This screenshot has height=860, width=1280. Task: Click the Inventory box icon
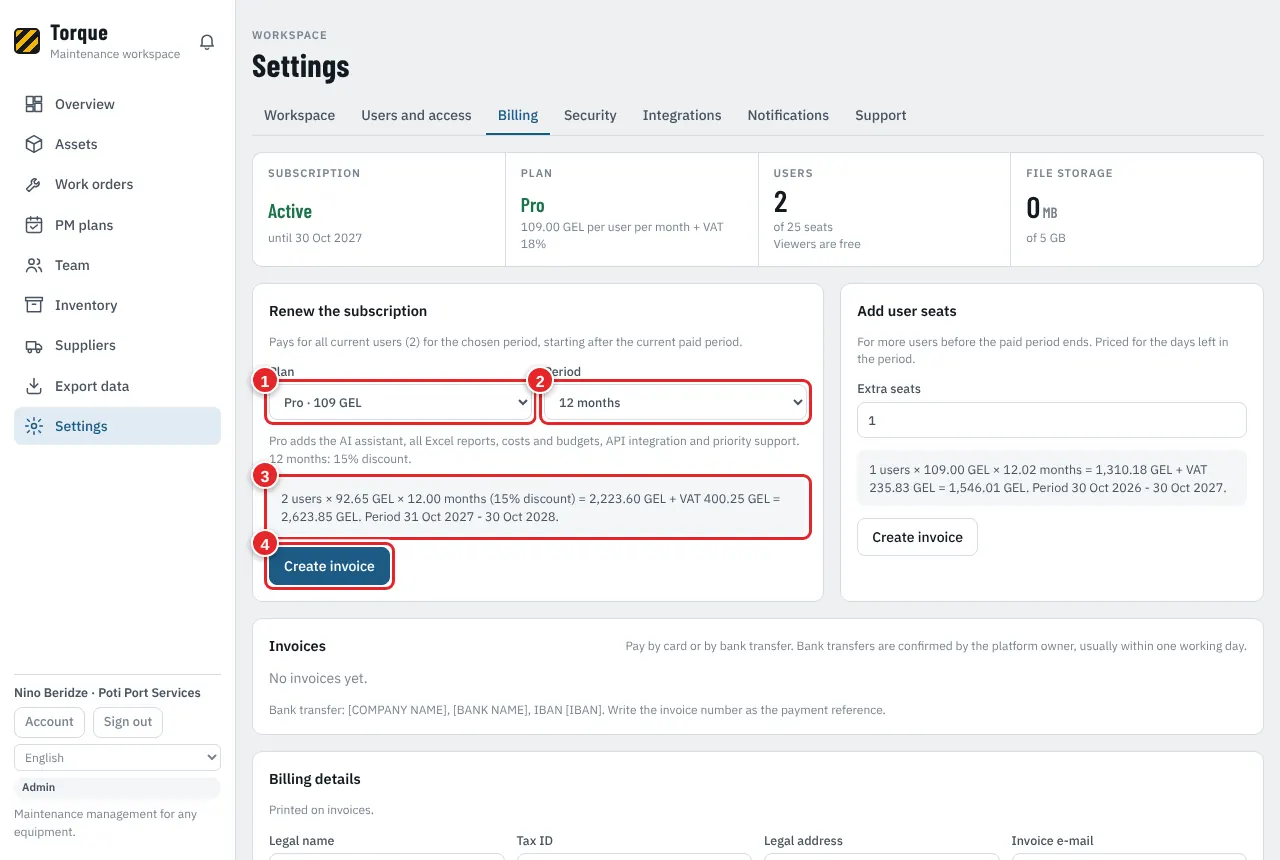34,305
